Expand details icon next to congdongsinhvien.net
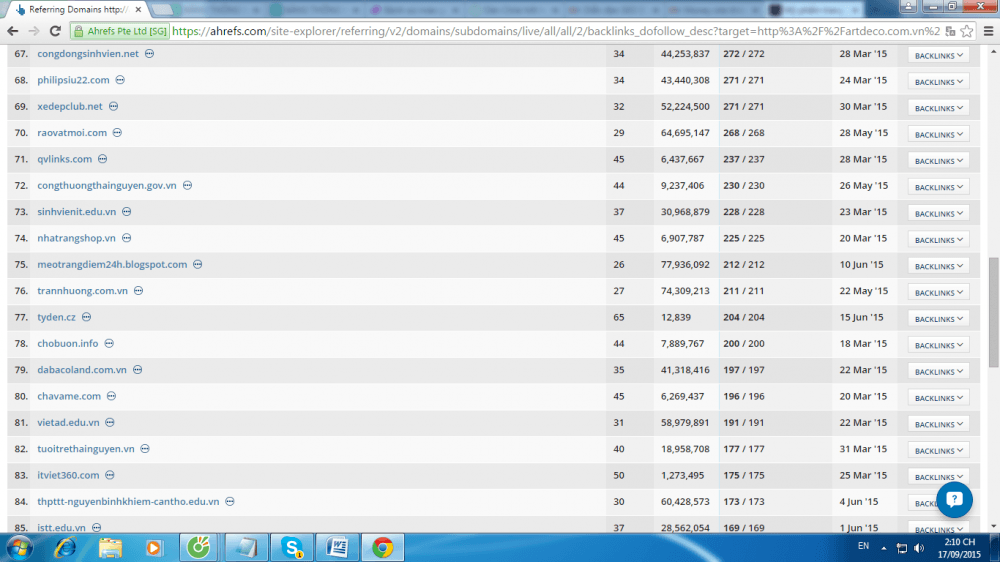Viewport: 1000px width, 562px height. 149,54
